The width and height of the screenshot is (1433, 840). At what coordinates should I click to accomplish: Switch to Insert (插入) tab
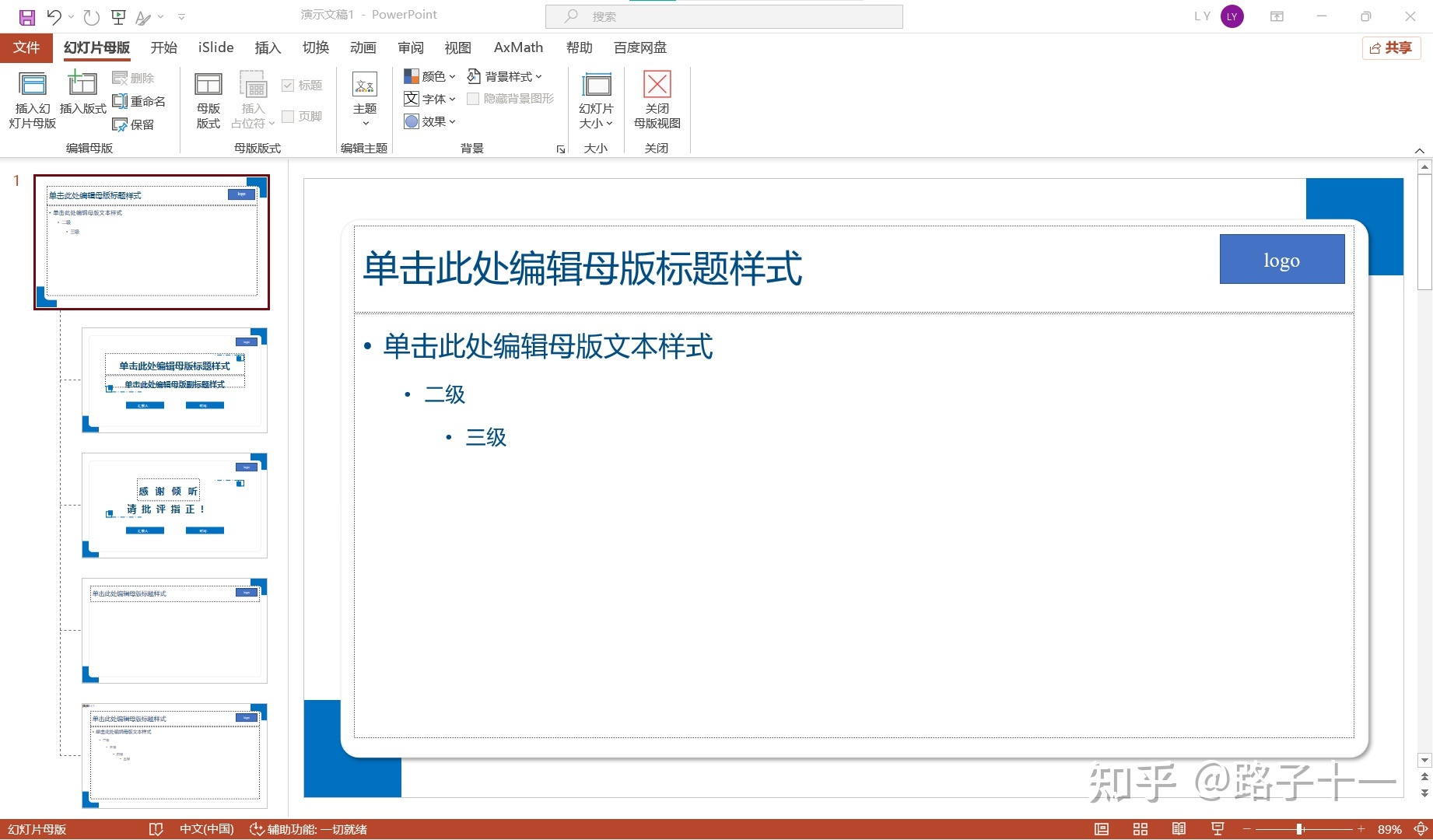(x=268, y=47)
